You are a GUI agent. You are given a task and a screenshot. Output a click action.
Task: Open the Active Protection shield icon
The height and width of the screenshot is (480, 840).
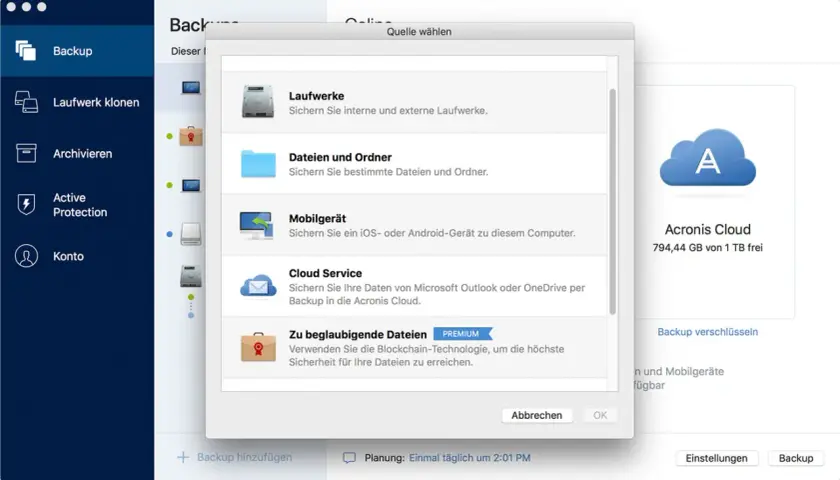click(26, 204)
